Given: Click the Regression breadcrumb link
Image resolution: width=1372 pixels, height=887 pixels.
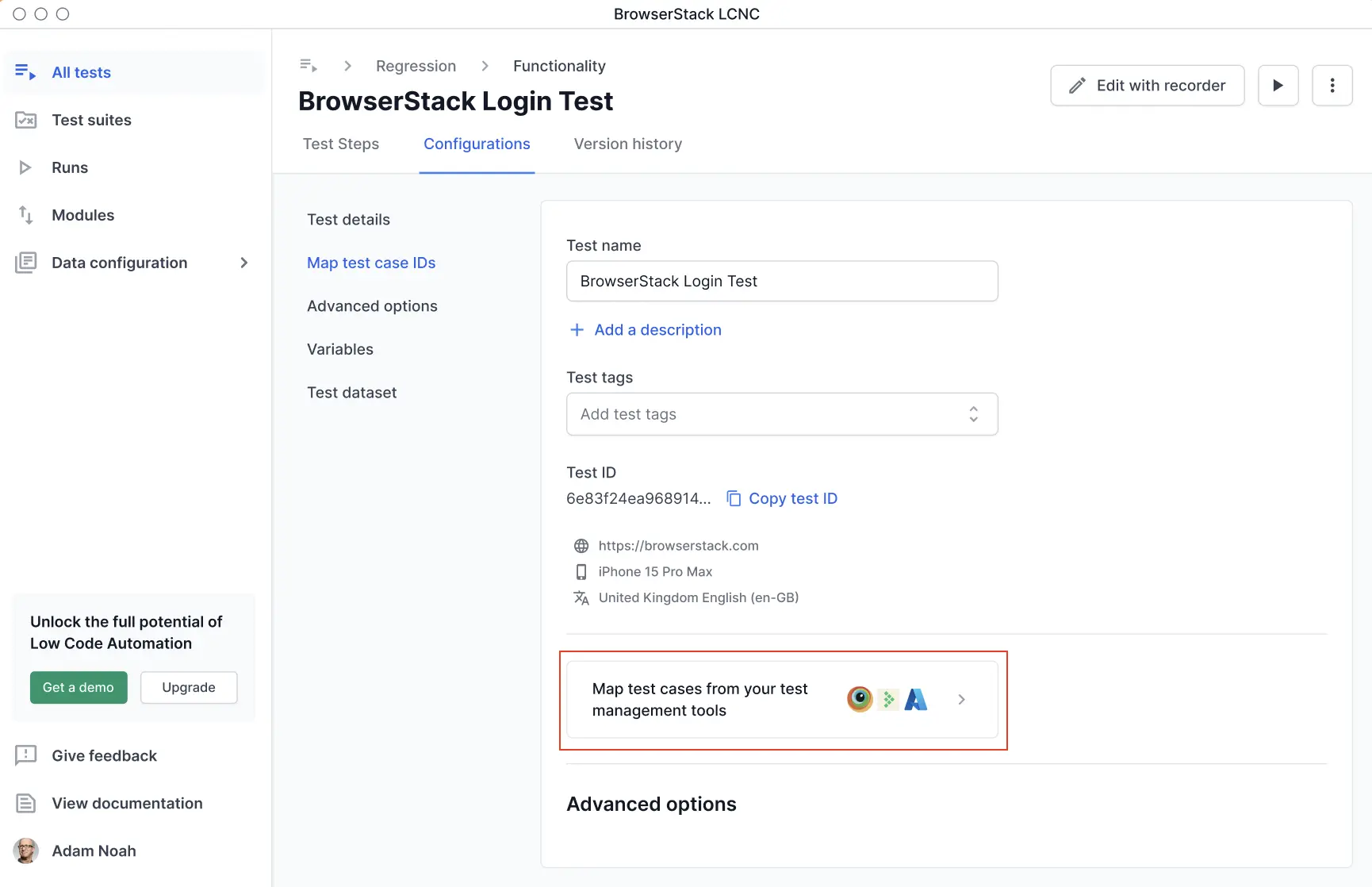Looking at the screenshot, I should 416,66.
